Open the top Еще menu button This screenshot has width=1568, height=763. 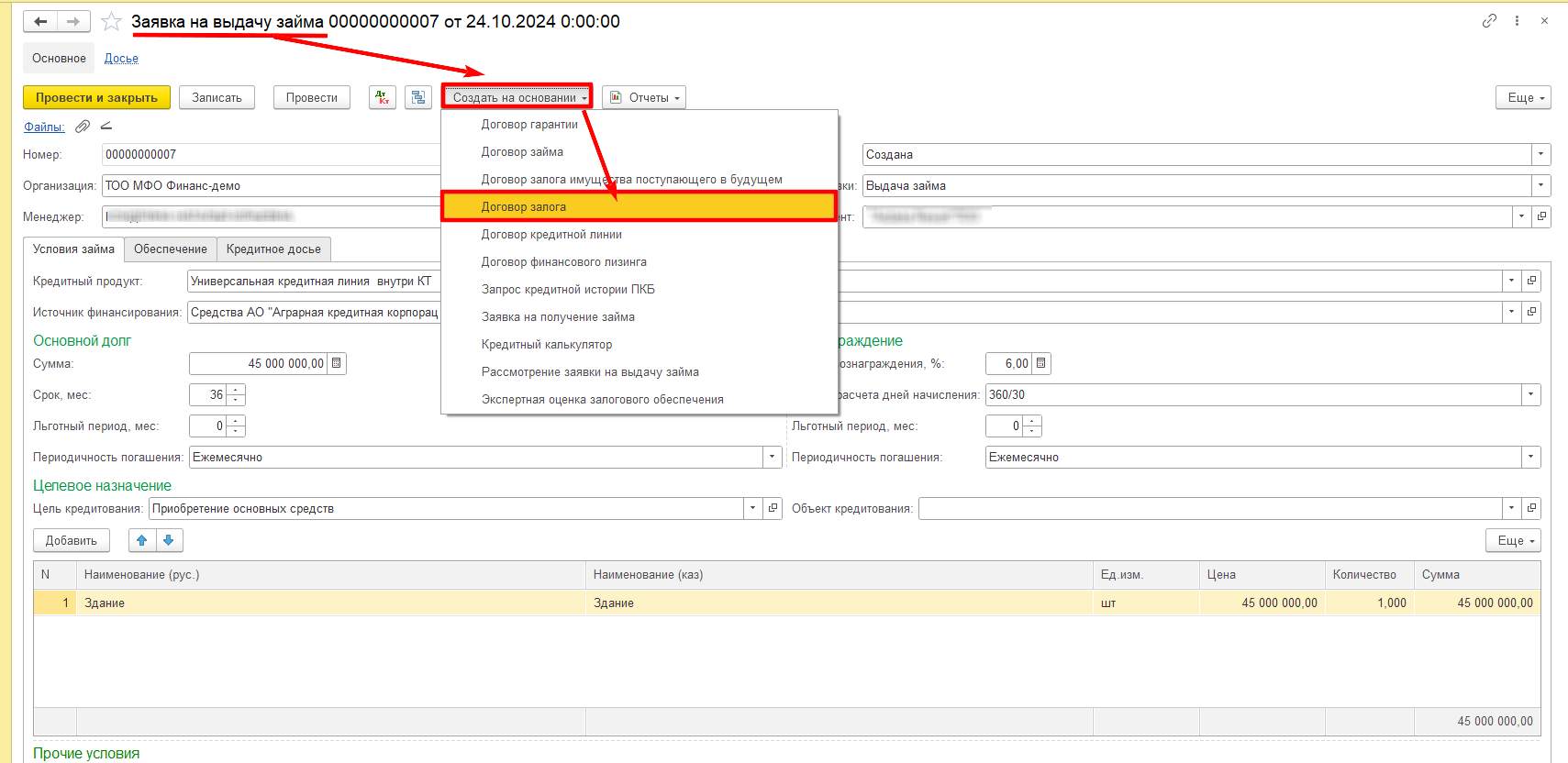(1523, 97)
